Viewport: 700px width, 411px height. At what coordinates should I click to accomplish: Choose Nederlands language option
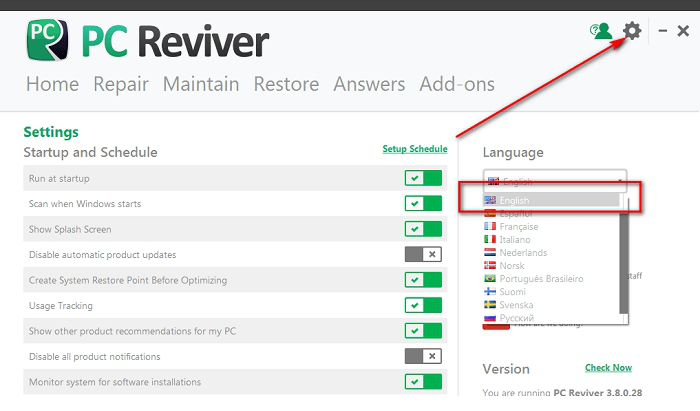tap(523, 252)
